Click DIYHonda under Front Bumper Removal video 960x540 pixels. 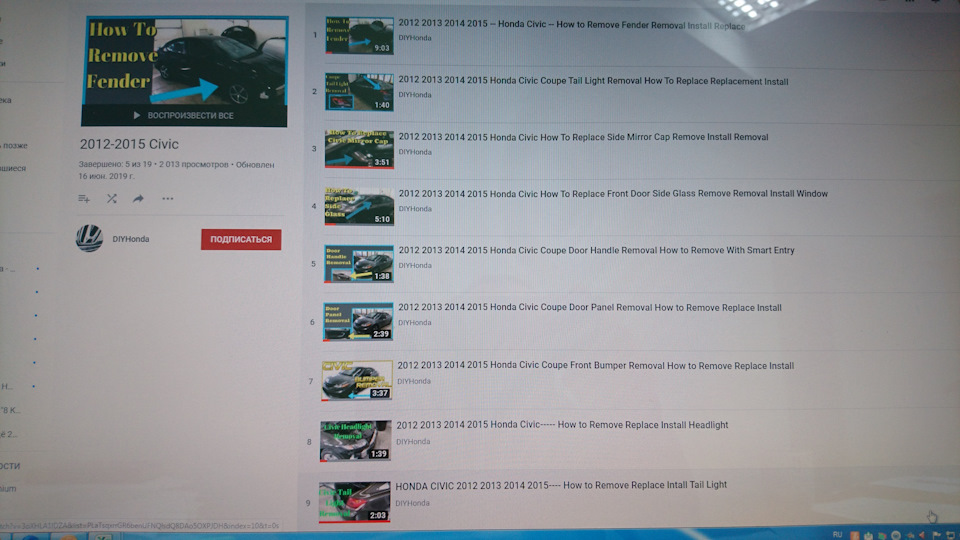(x=414, y=381)
